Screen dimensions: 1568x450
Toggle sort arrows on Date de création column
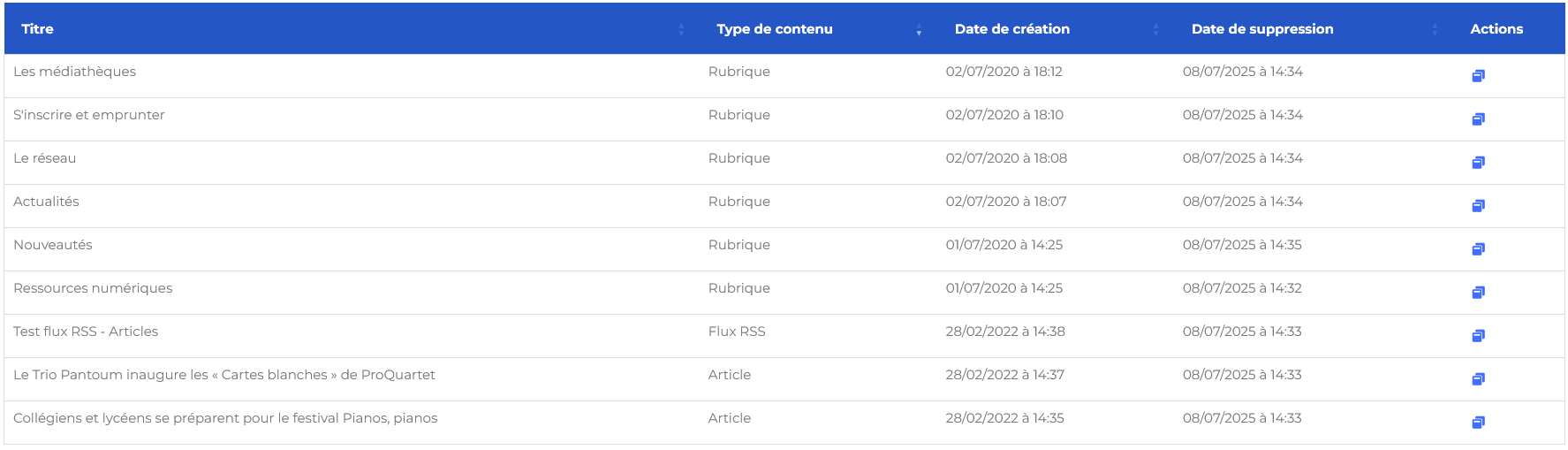pos(1155,29)
